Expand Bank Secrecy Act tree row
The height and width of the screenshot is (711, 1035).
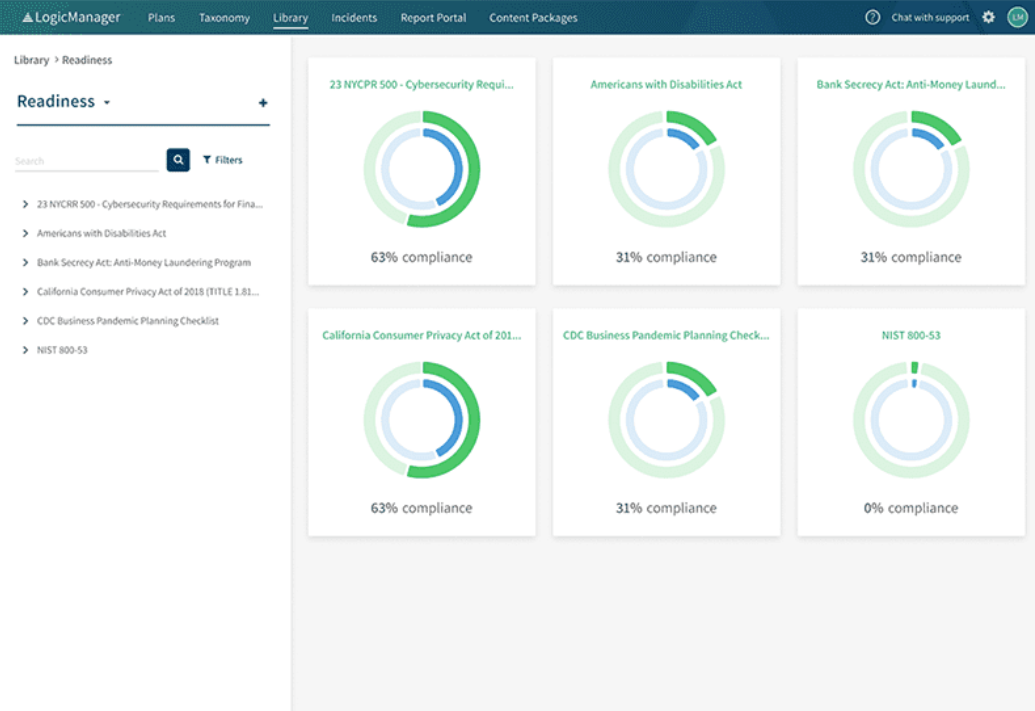point(25,263)
